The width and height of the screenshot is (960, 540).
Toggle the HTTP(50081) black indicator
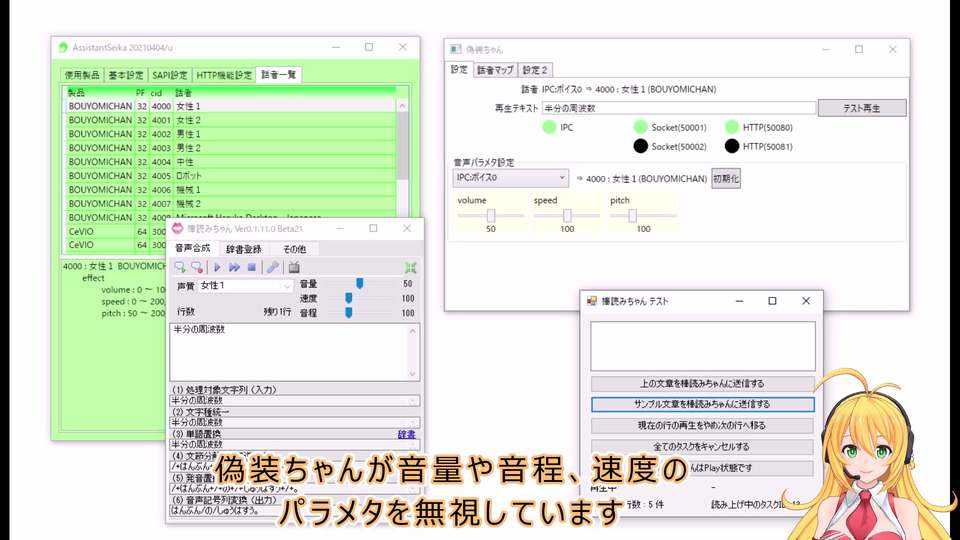(x=732, y=146)
